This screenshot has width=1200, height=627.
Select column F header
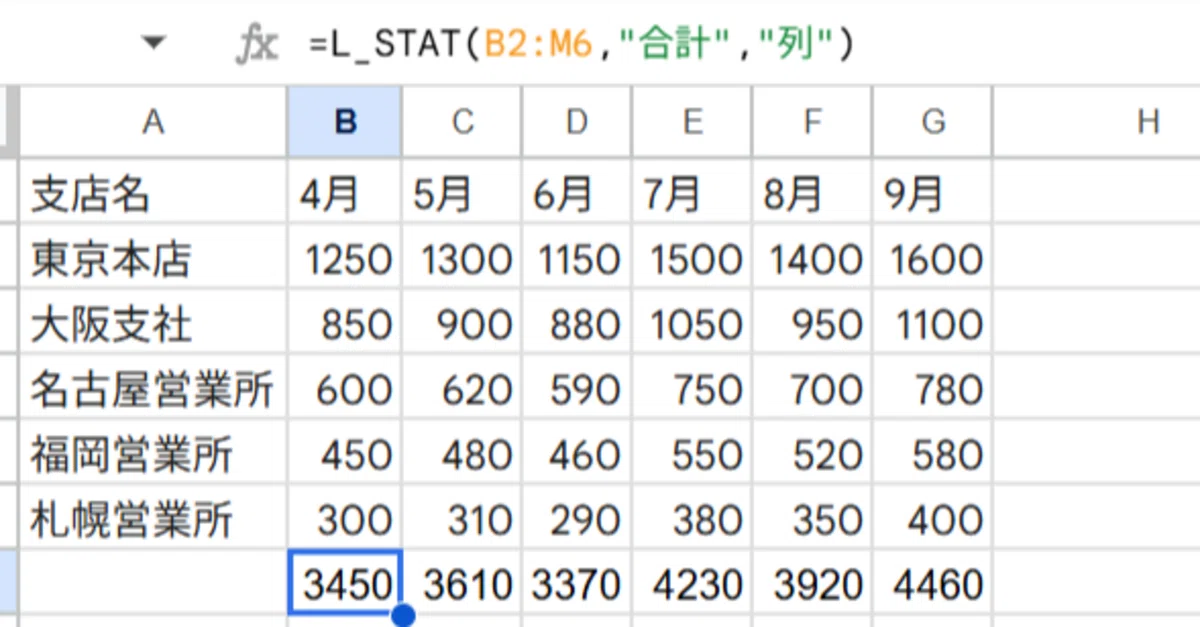pos(812,122)
